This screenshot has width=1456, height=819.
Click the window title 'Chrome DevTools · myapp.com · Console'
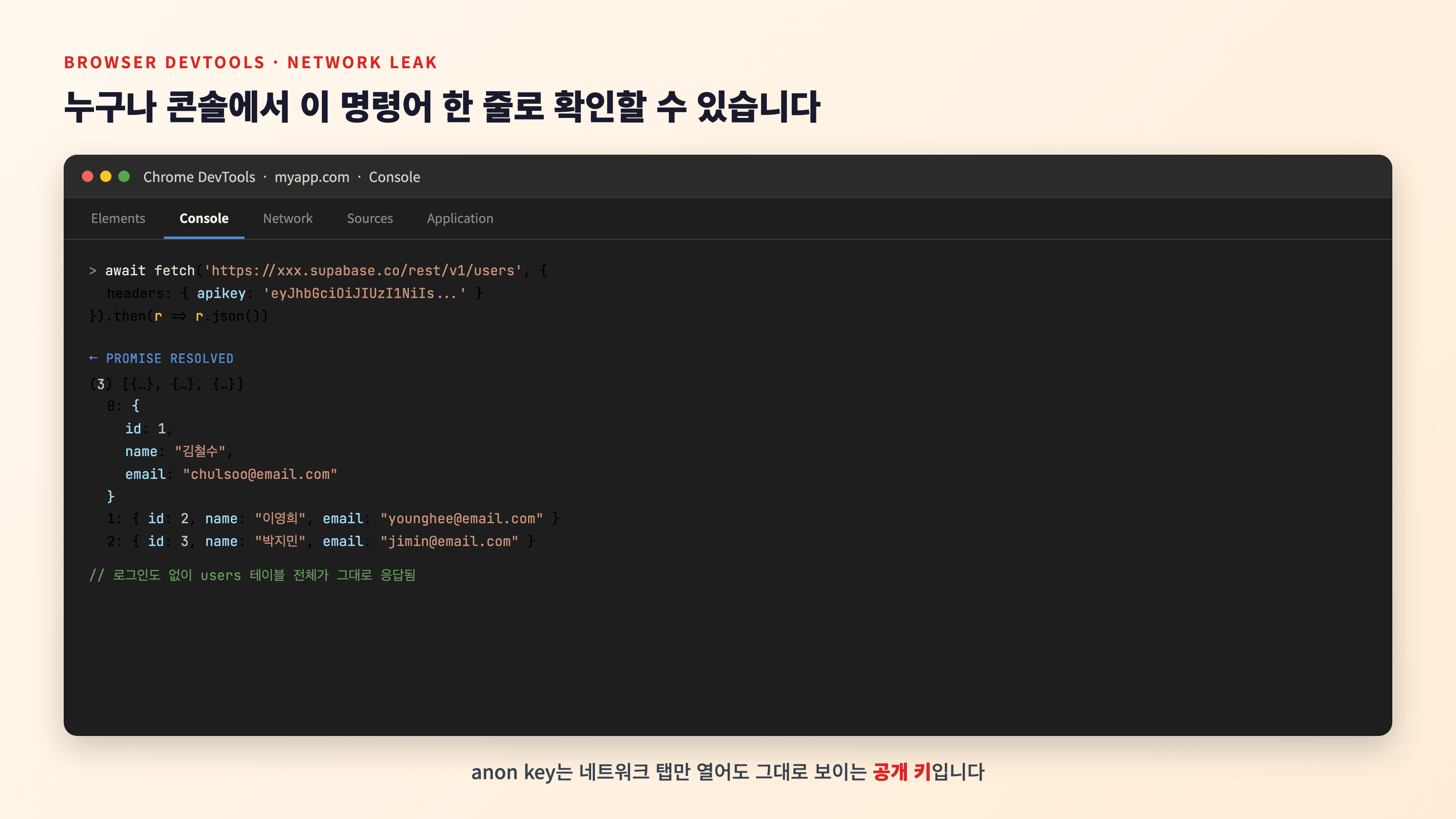tap(281, 177)
